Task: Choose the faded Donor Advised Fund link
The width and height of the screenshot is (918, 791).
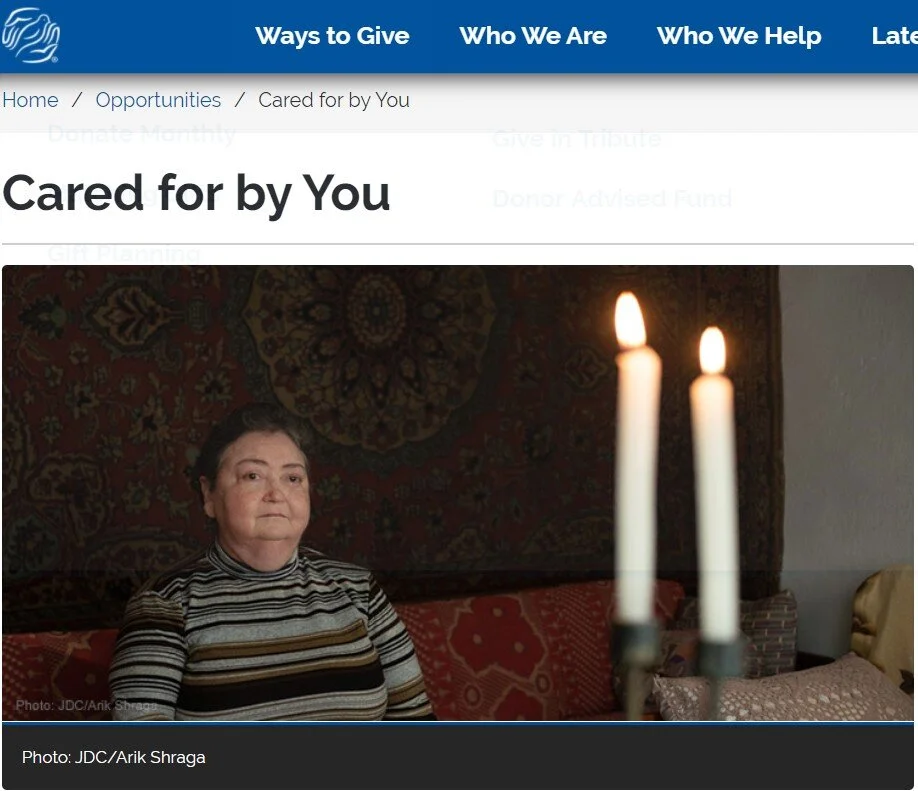Action: (612, 198)
